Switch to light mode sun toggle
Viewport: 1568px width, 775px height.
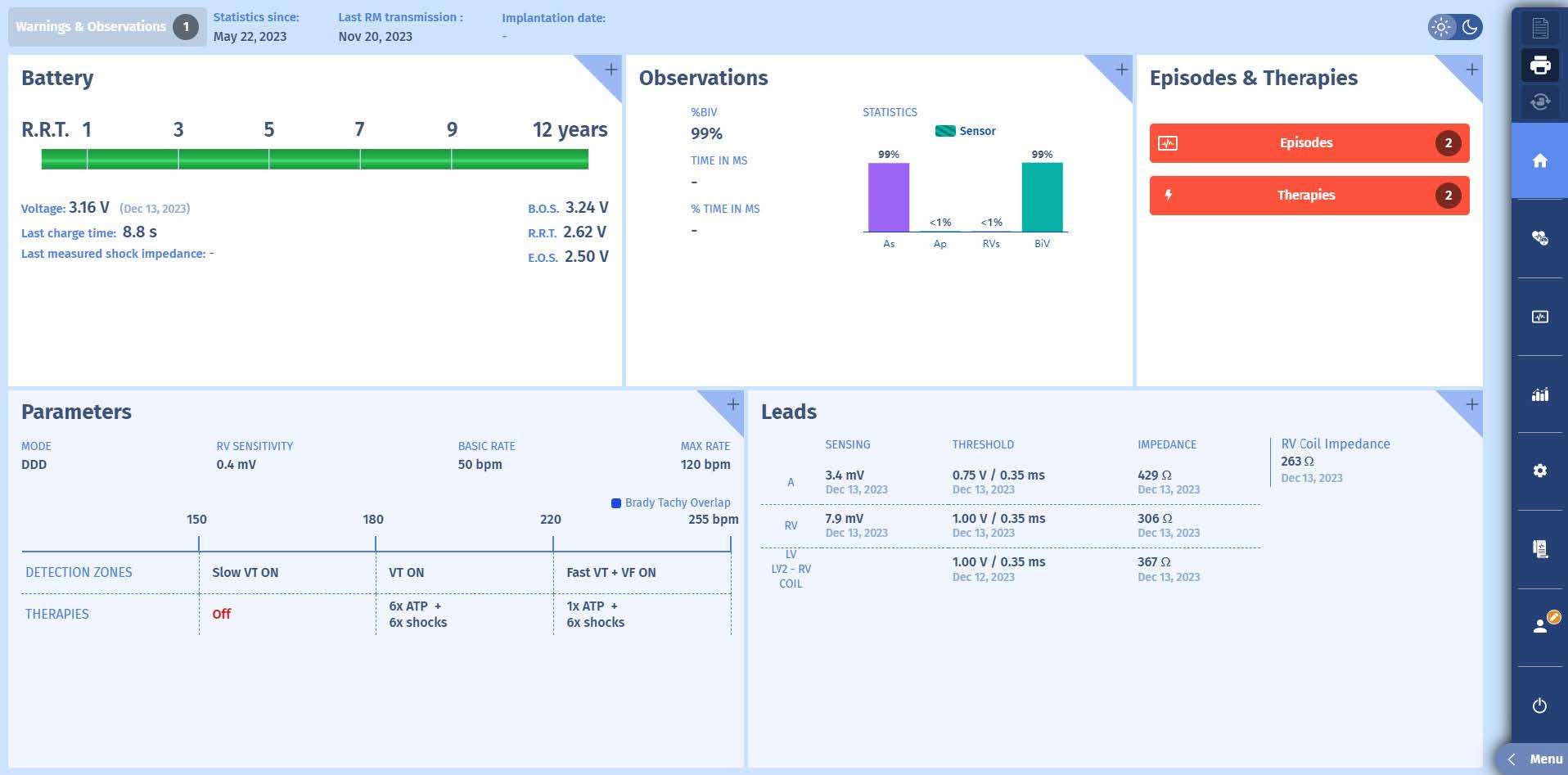[1442, 27]
